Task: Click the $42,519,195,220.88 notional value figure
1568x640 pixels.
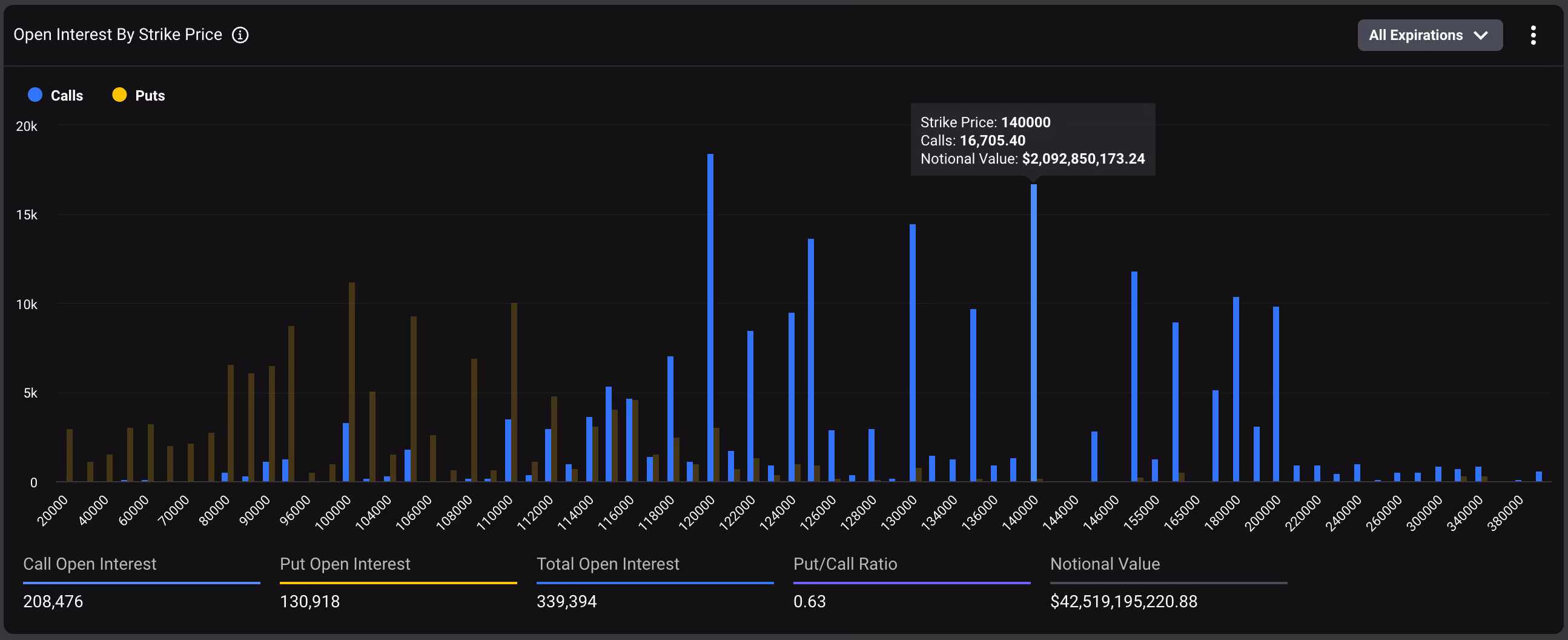Action: coord(1123,602)
